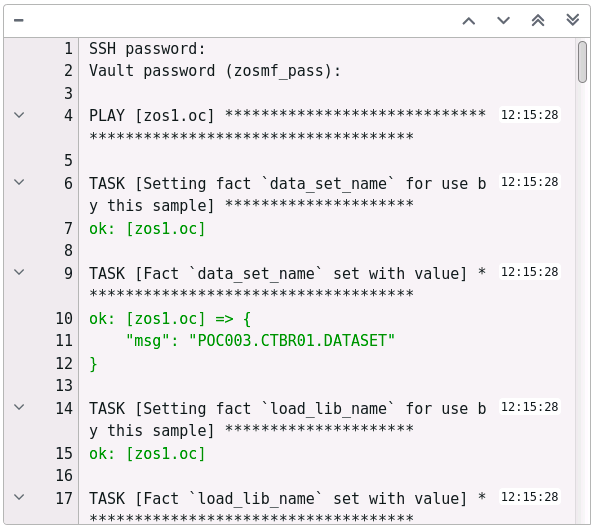Click the 12:15:28 timestamp on line 17
This screenshot has height=528, width=597.
click(x=530, y=497)
